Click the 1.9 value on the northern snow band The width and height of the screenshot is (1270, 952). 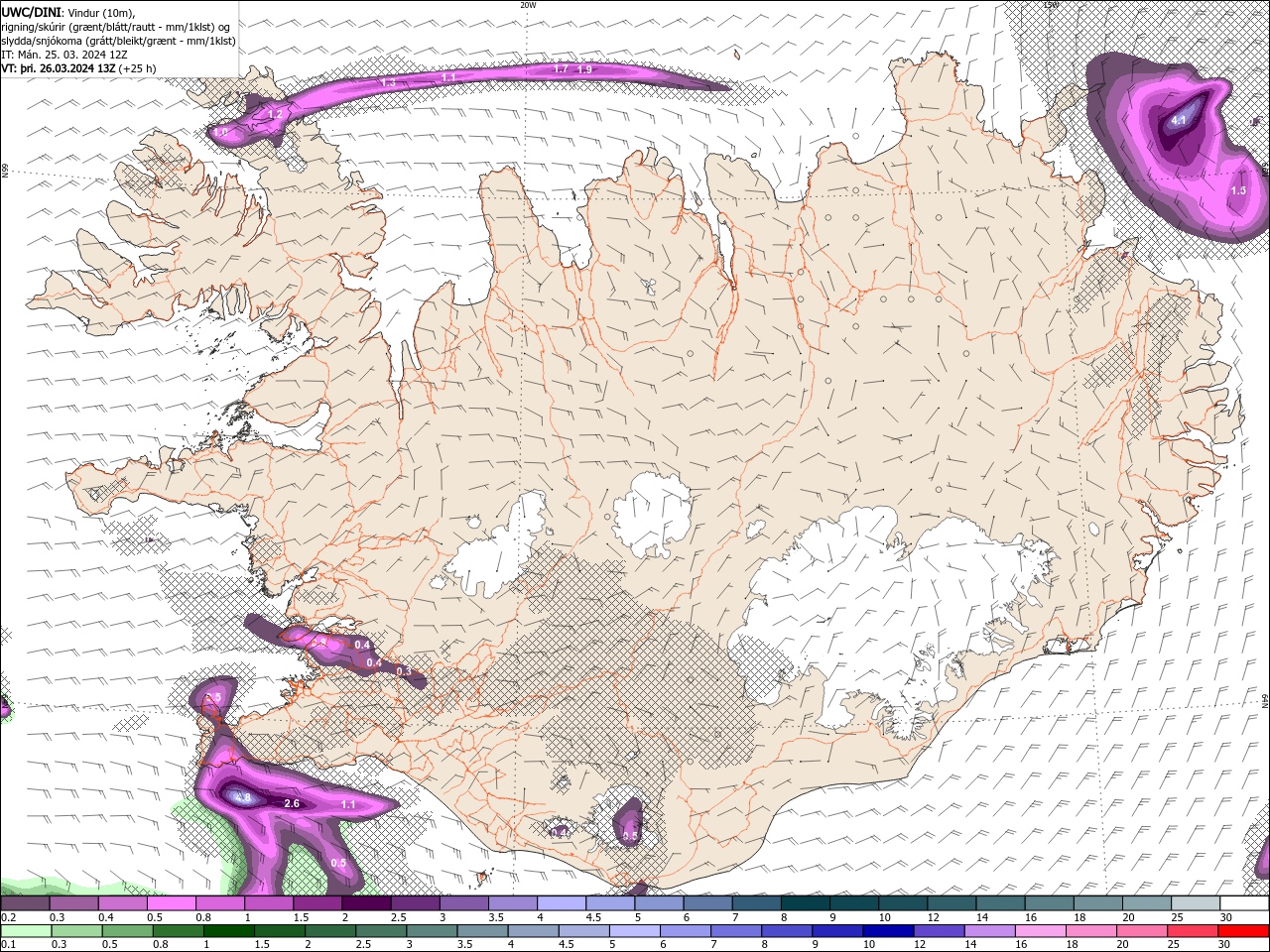point(584,69)
